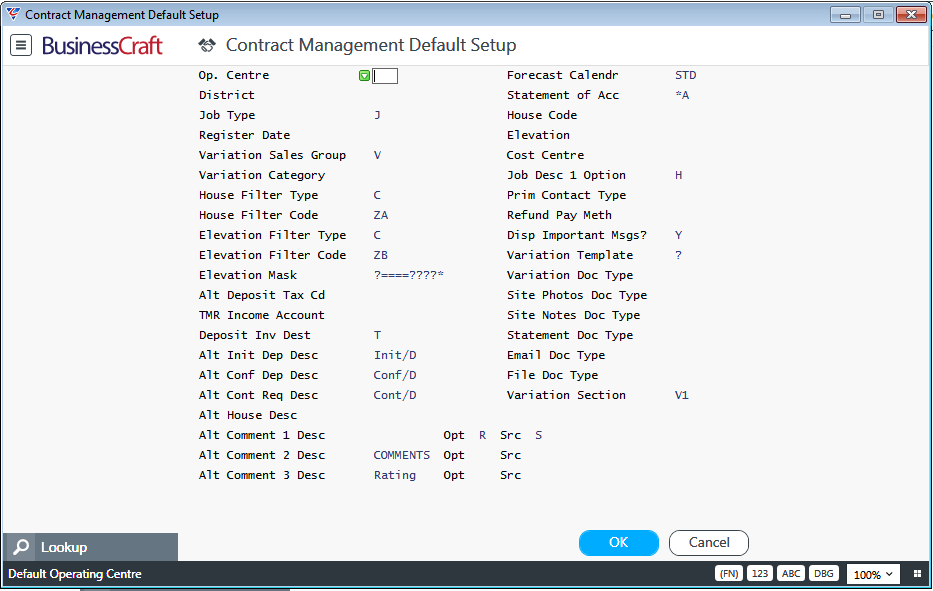
Task: Click the Site Photos Doc Type label
Action: [577, 295]
